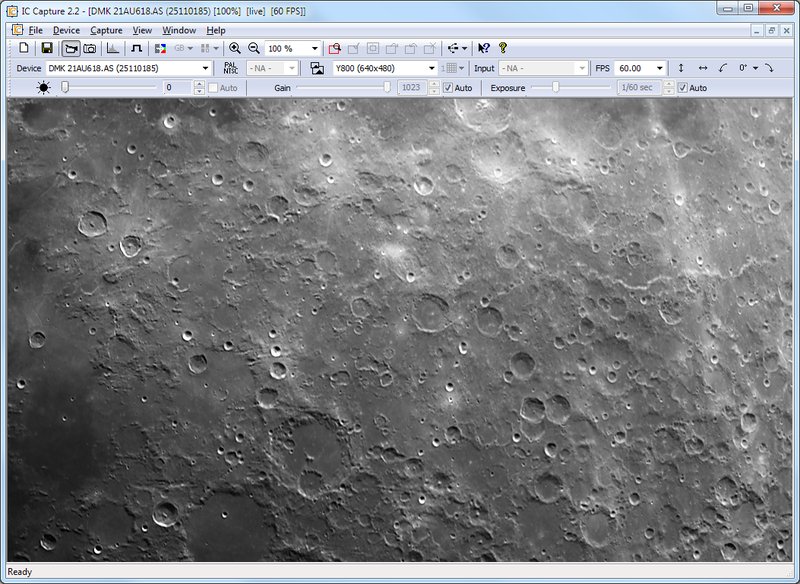
Task: Click the video format picture icon
Action: click(317, 68)
